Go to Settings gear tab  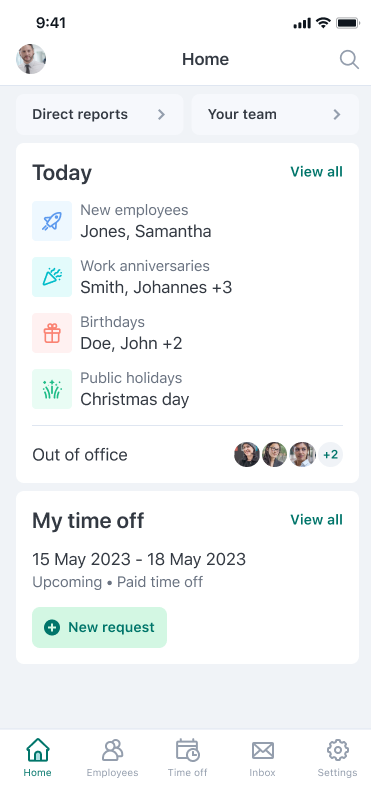click(337, 758)
